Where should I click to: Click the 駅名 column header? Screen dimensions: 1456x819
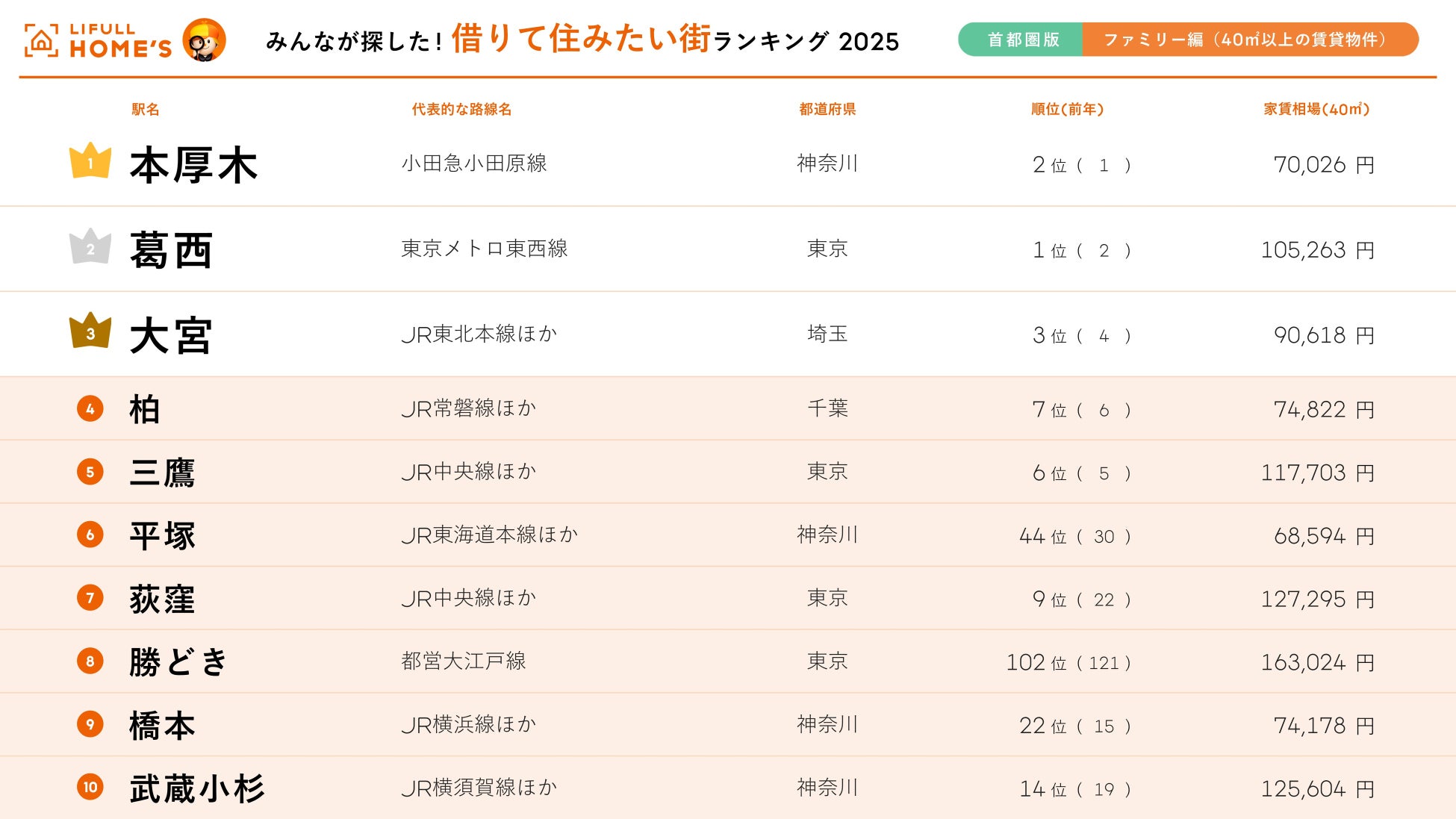146,110
